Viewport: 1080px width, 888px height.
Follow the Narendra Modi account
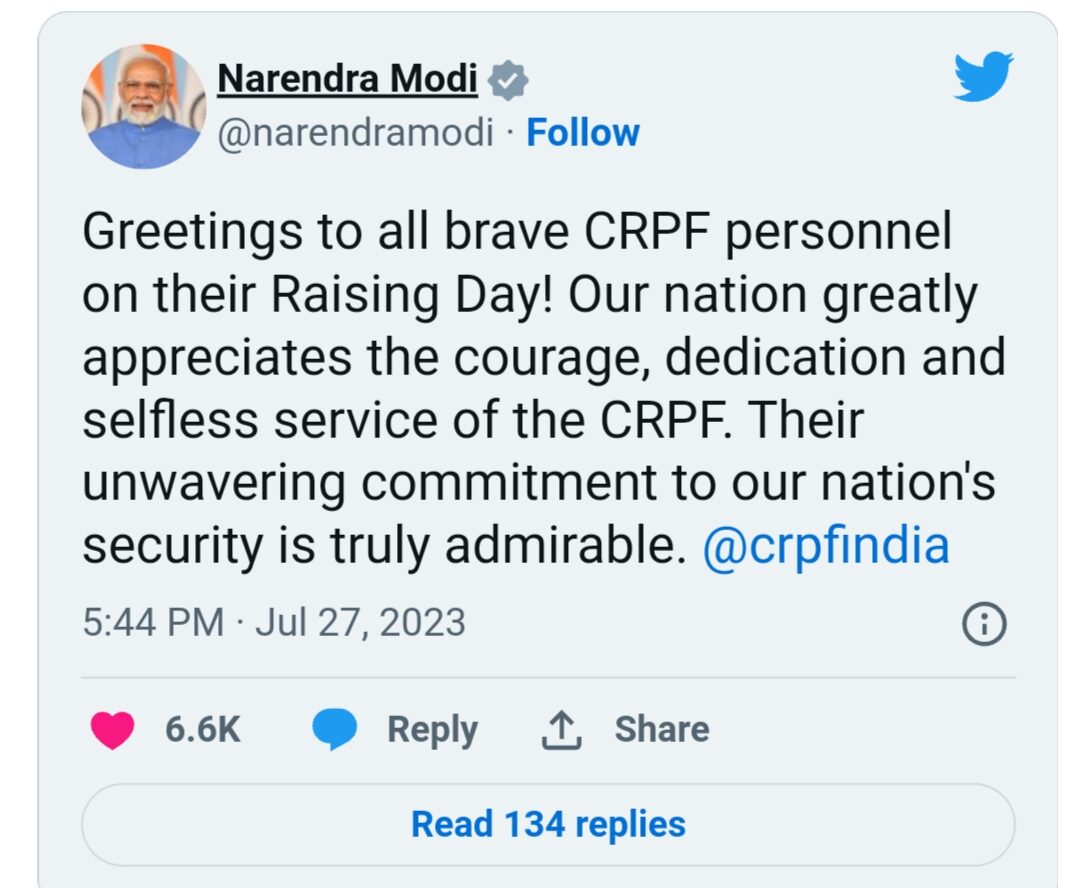tap(583, 132)
